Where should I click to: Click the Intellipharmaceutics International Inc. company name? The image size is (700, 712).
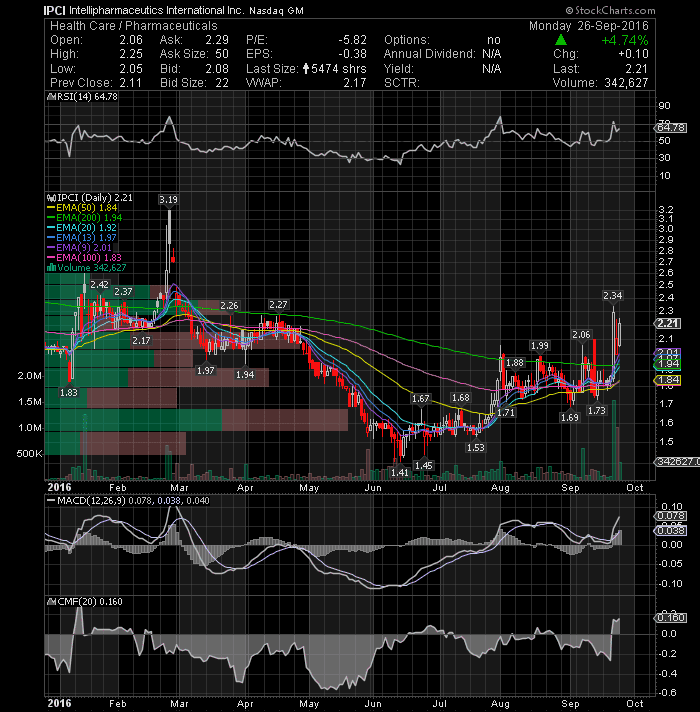coord(156,10)
